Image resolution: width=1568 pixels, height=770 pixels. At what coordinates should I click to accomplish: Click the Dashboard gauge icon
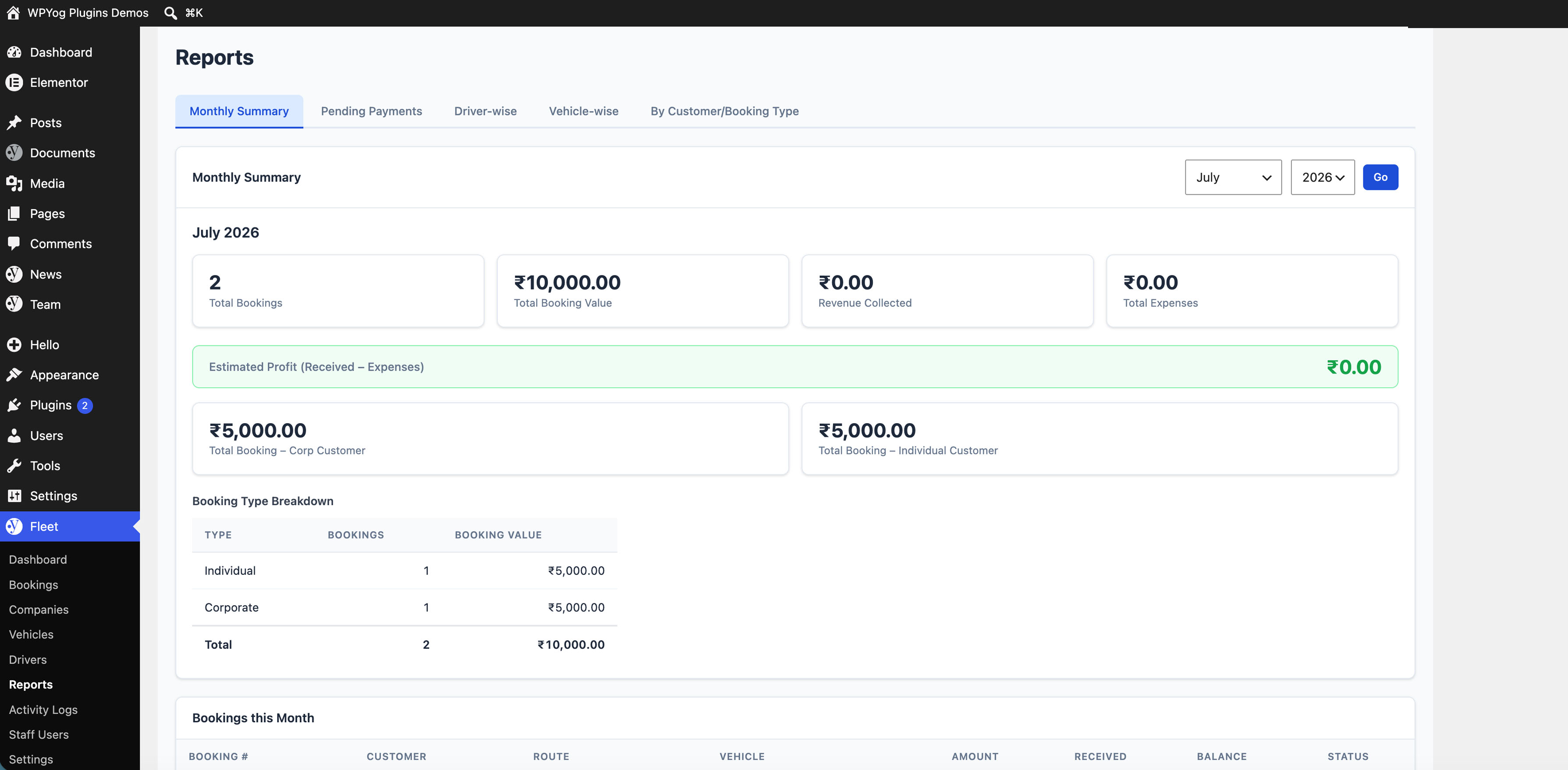click(14, 52)
